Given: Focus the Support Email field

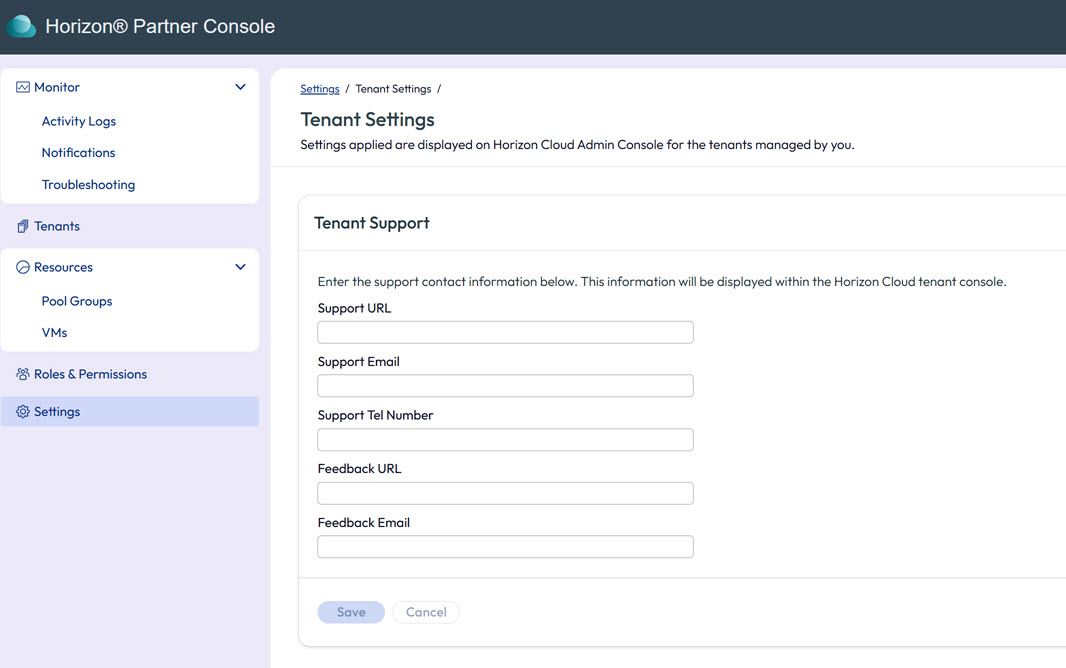Looking at the screenshot, I should click(505, 386).
